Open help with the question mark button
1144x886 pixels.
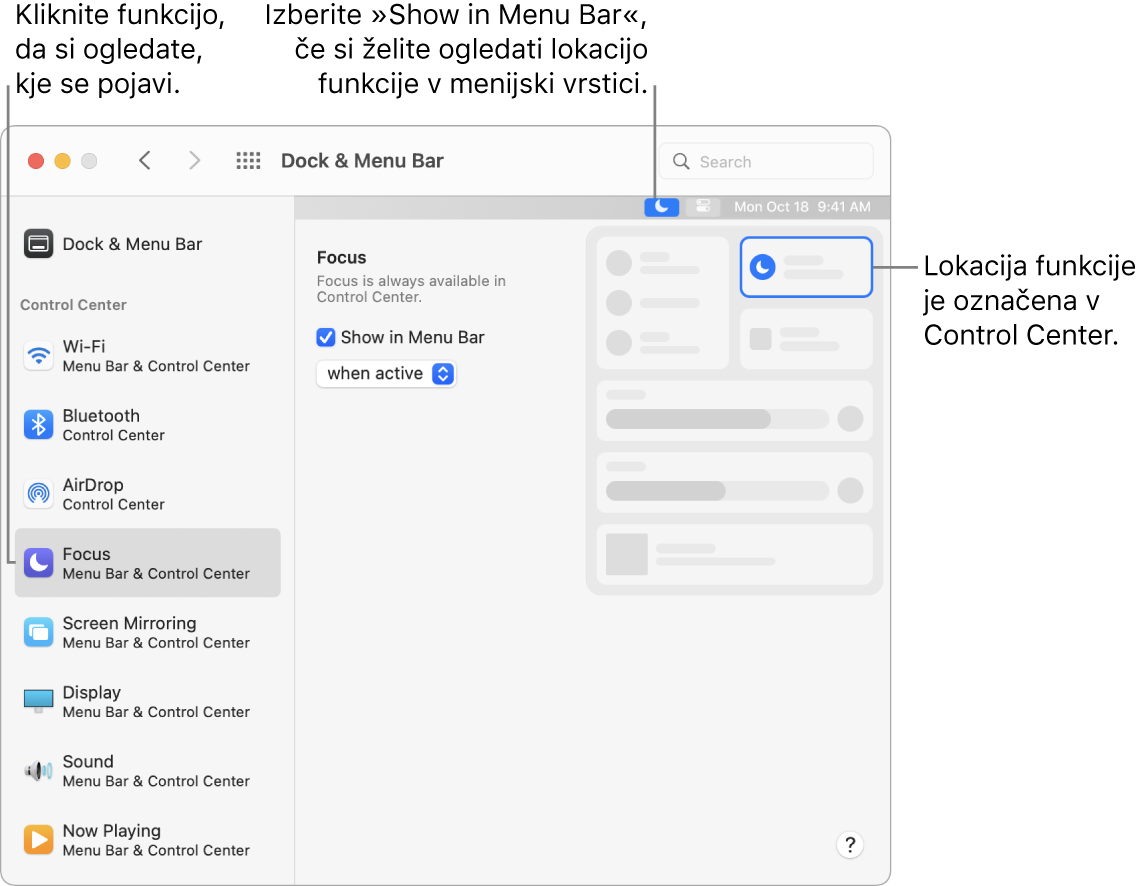click(x=850, y=845)
